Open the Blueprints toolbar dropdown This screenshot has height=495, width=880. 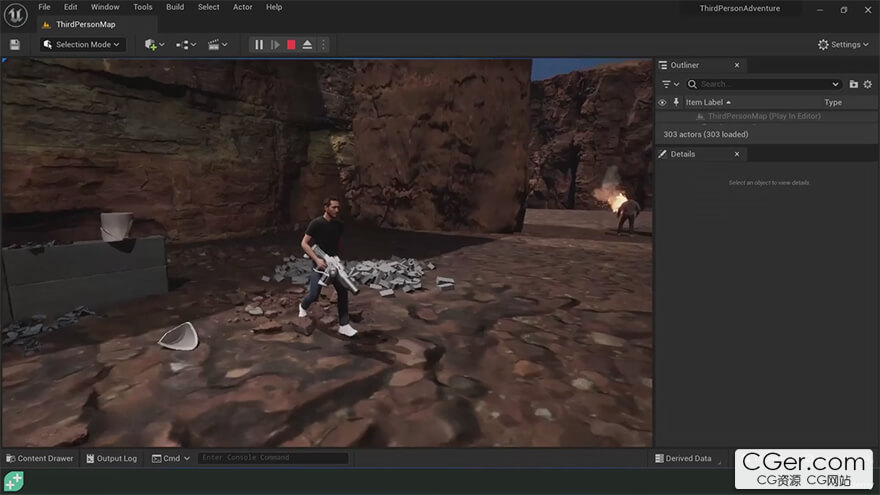186,44
